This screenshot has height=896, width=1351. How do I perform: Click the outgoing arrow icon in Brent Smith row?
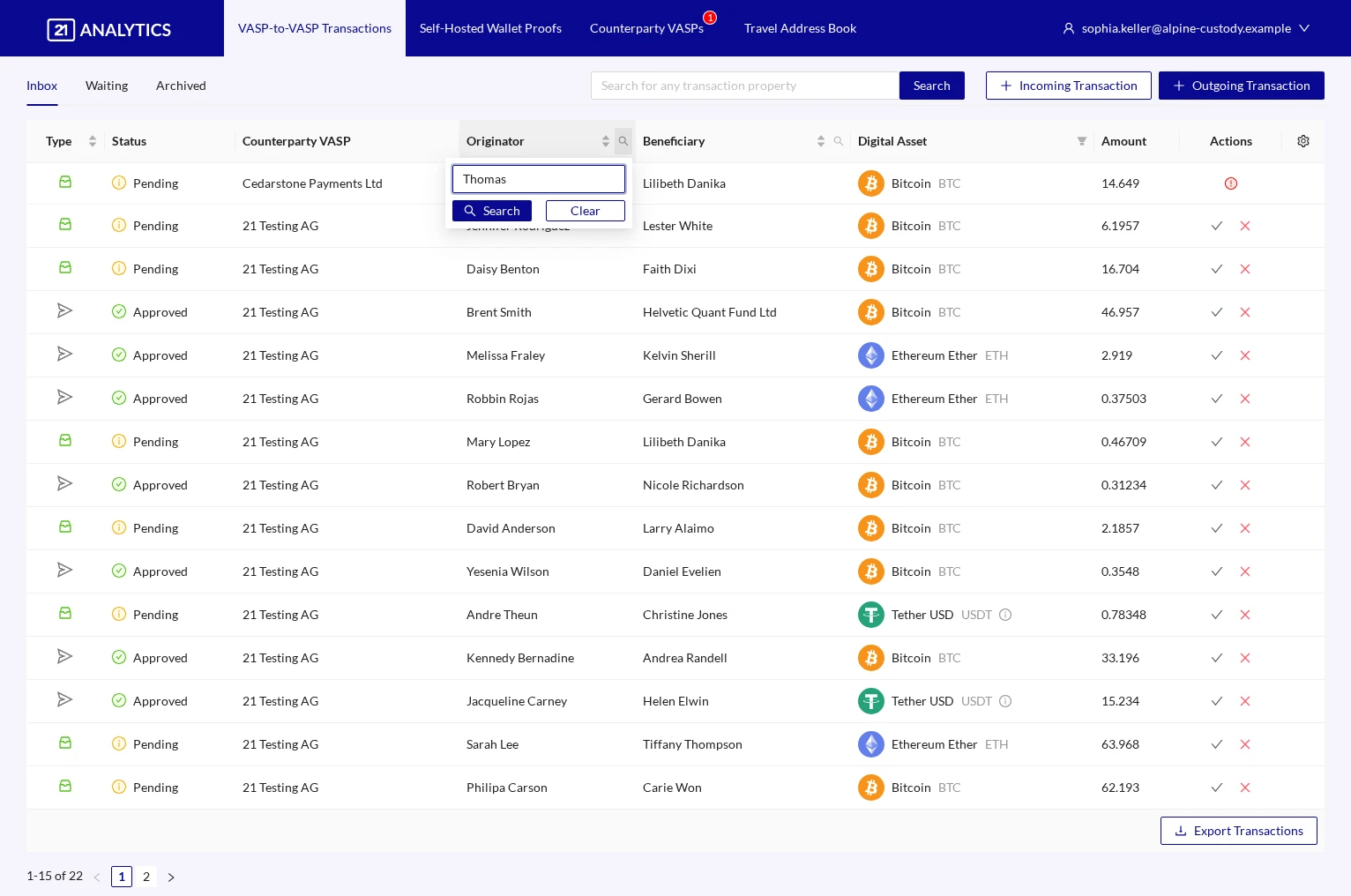pos(64,310)
